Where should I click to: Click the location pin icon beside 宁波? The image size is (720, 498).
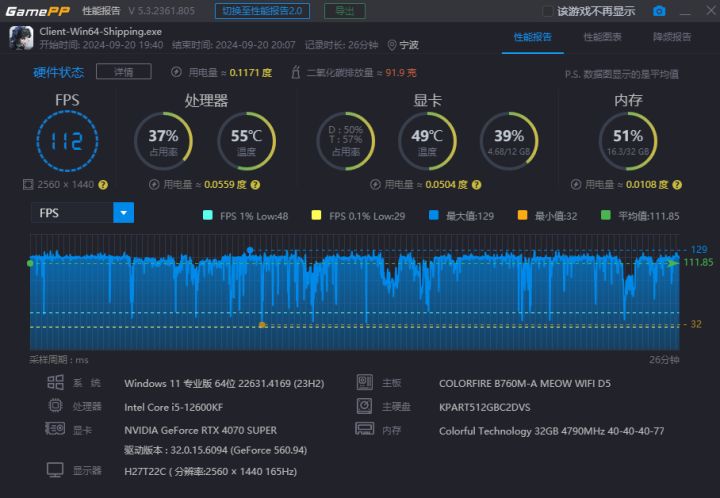[392, 45]
